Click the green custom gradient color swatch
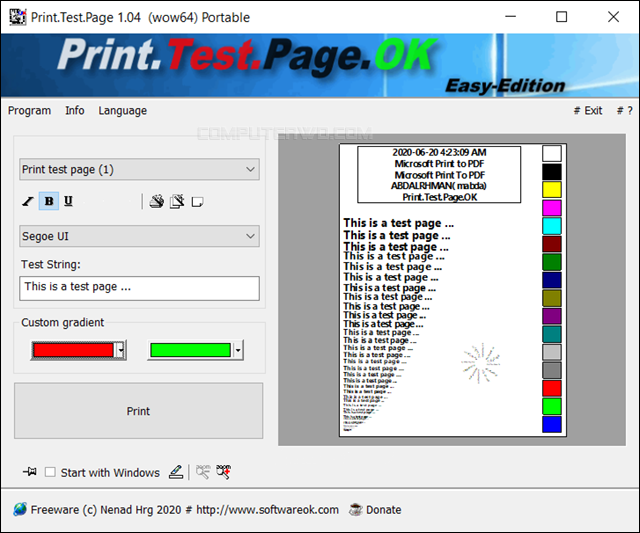 [191, 350]
